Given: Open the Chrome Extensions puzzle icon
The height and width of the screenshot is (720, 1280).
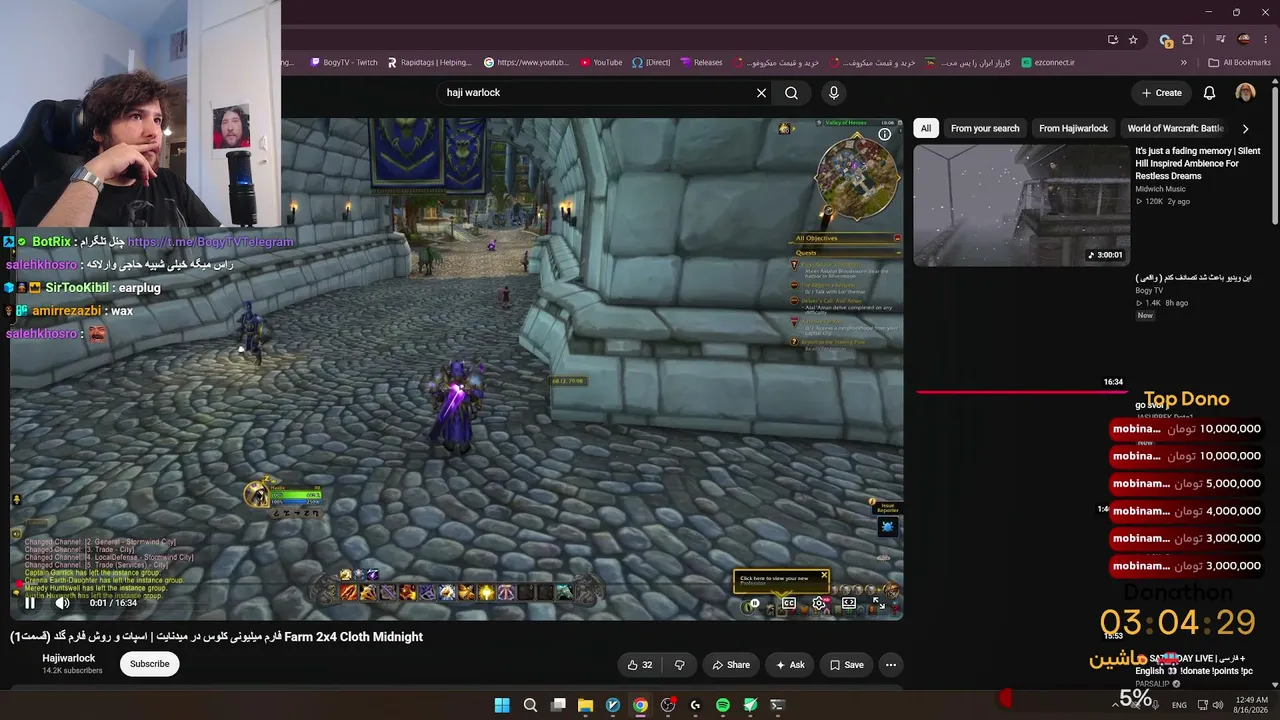Looking at the screenshot, I should pyautogui.click(x=1188, y=40).
